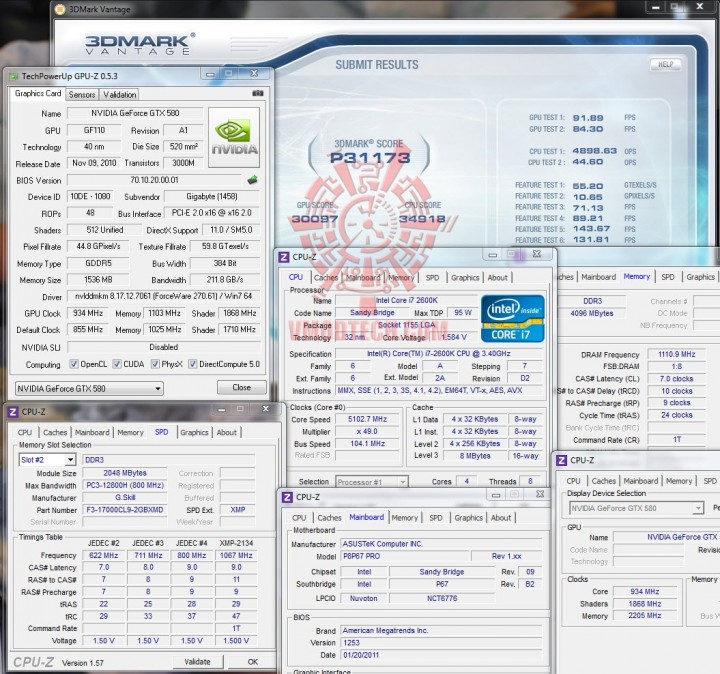Select the Caches tab in the CPU-Z Graphics window
This screenshot has height=674, width=720.
603,481
